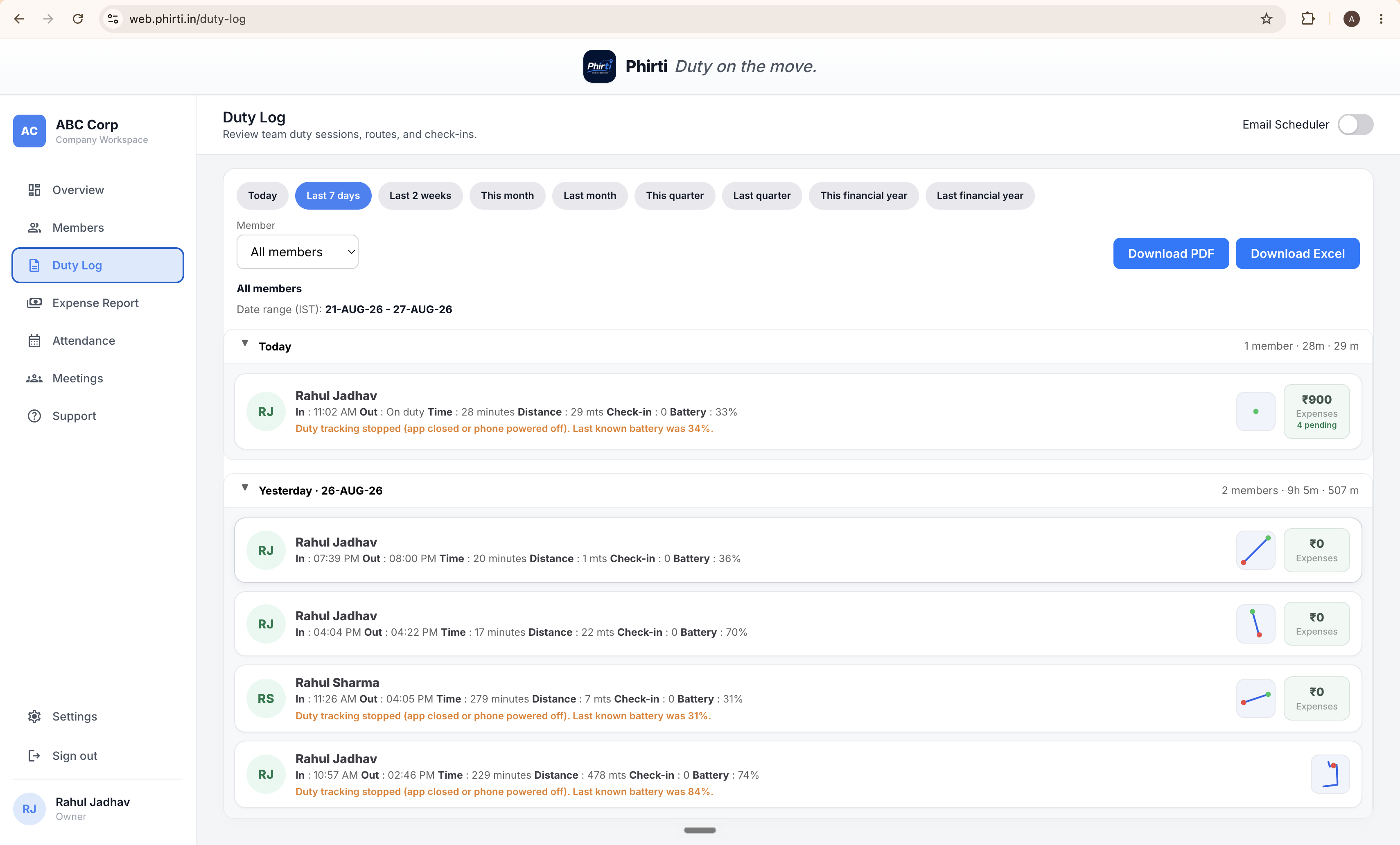Open Expense Report in the sidebar
Image resolution: width=1400 pixels, height=845 pixels.
pos(98,303)
